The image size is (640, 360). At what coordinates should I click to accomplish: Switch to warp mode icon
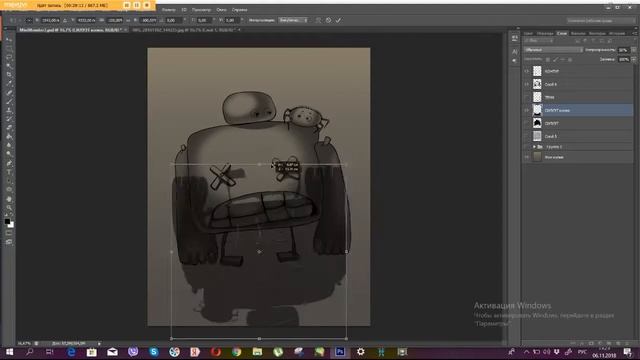pyautogui.click(x=318, y=20)
